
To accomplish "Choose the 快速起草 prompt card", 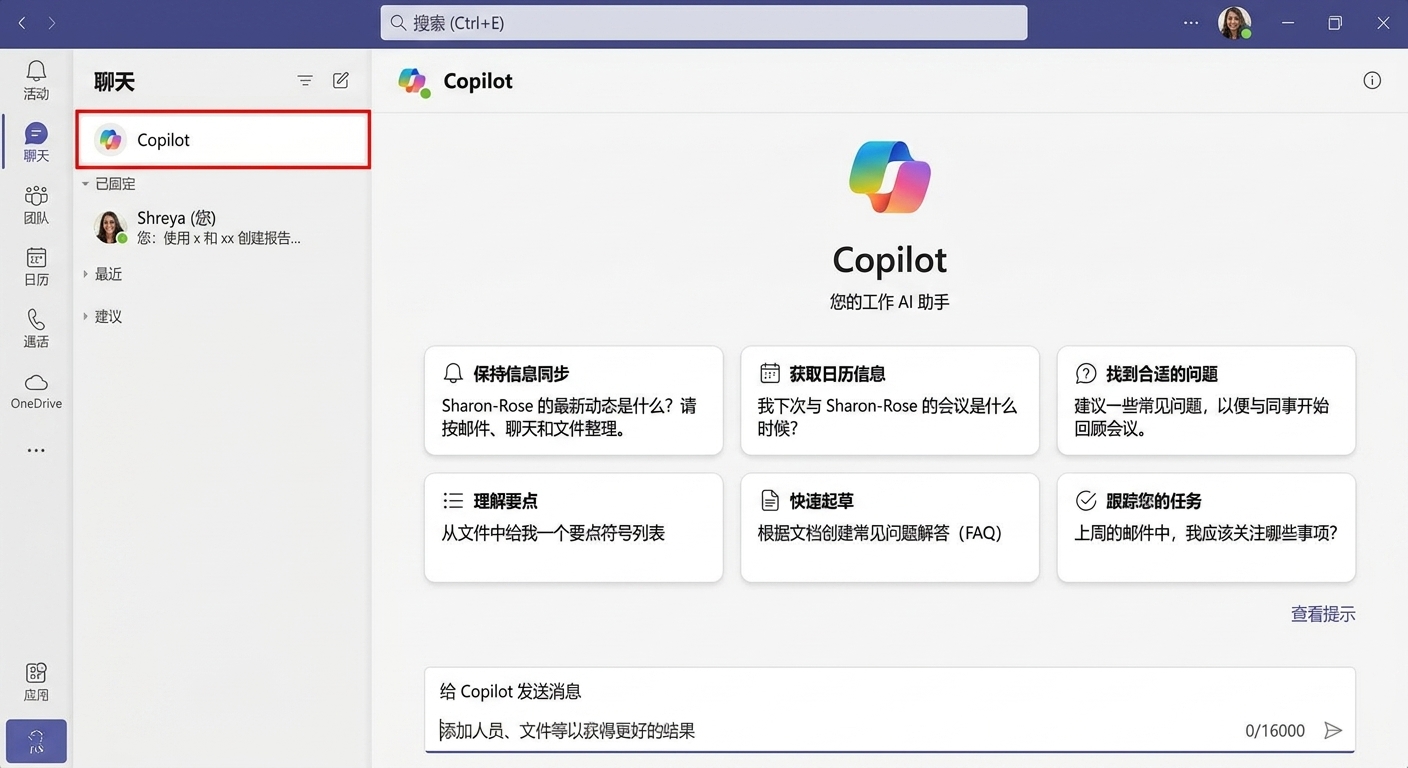I will pyautogui.click(x=890, y=528).
